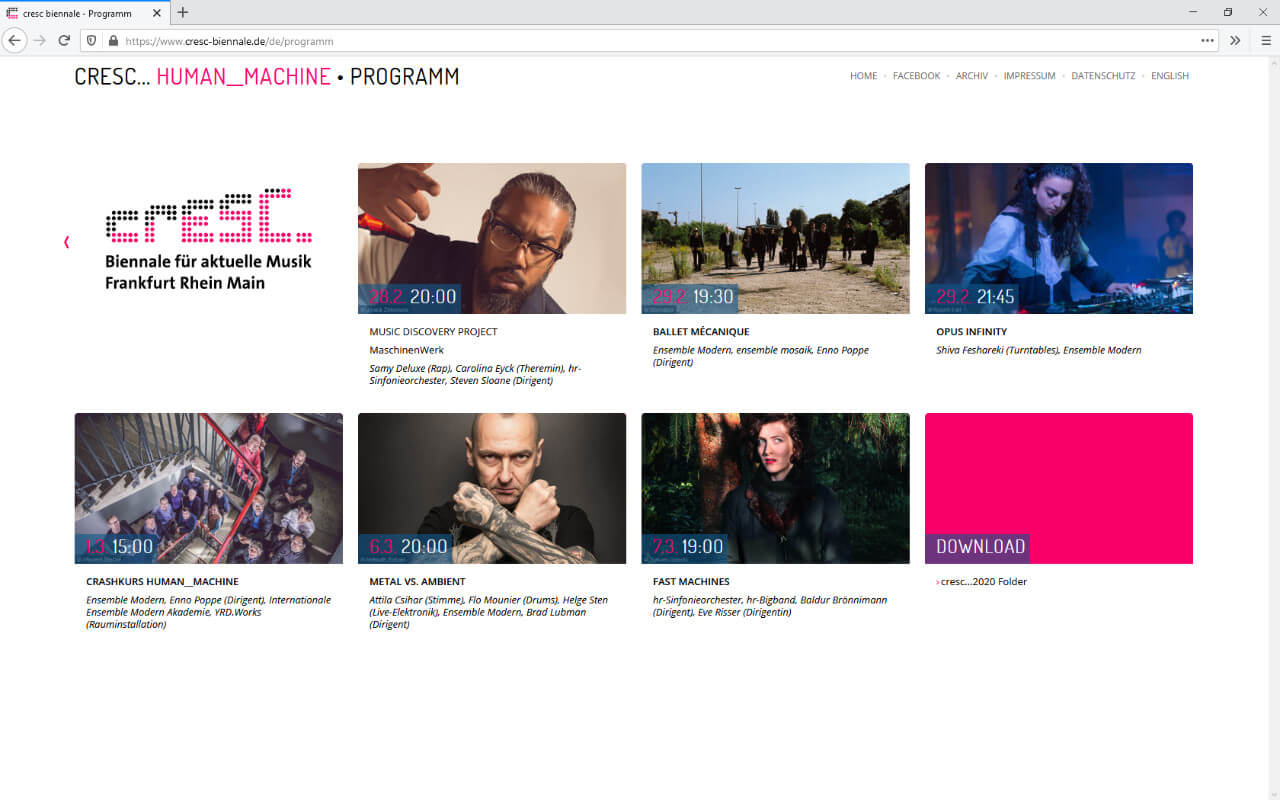Open the page actions three-dots menu
The height and width of the screenshot is (800, 1280).
(1207, 41)
